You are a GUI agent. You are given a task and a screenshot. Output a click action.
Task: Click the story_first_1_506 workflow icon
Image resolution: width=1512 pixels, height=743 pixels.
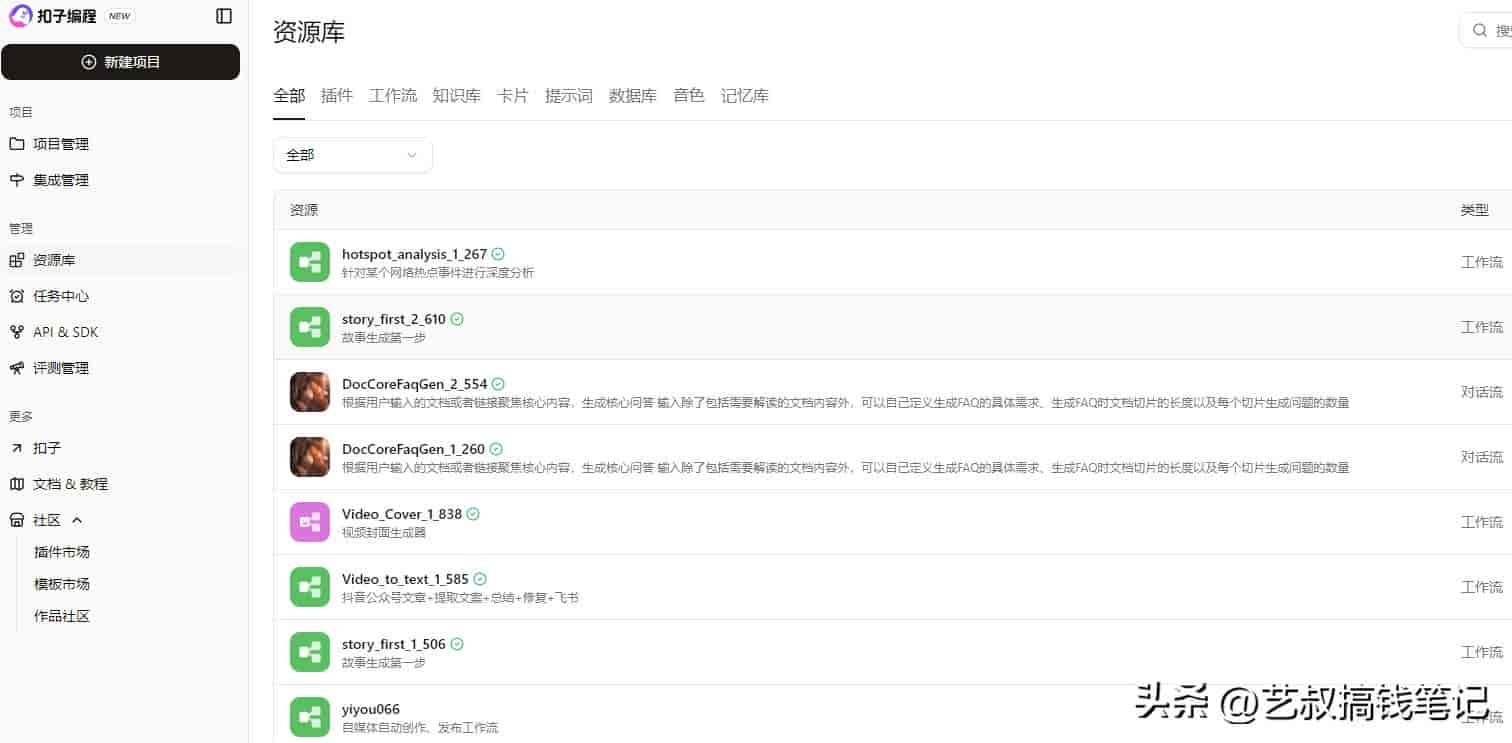(x=310, y=652)
